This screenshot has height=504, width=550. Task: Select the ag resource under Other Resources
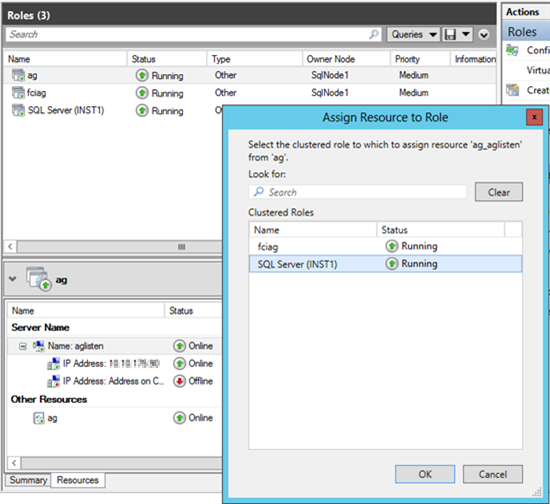tap(115, 418)
